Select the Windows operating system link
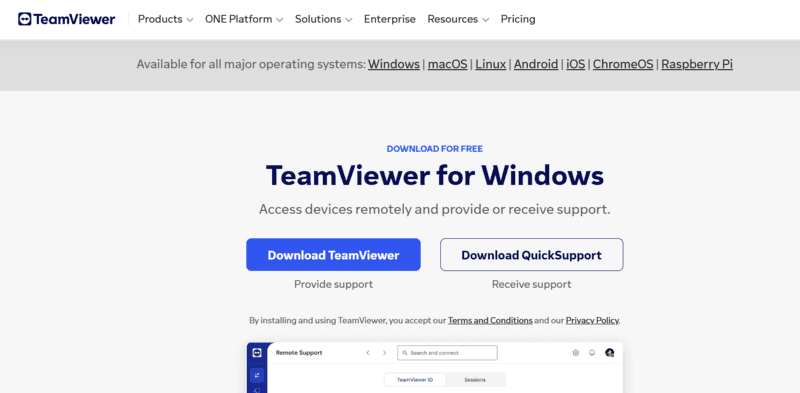The width and height of the screenshot is (800, 393). pyautogui.click(x=394, y=64)
